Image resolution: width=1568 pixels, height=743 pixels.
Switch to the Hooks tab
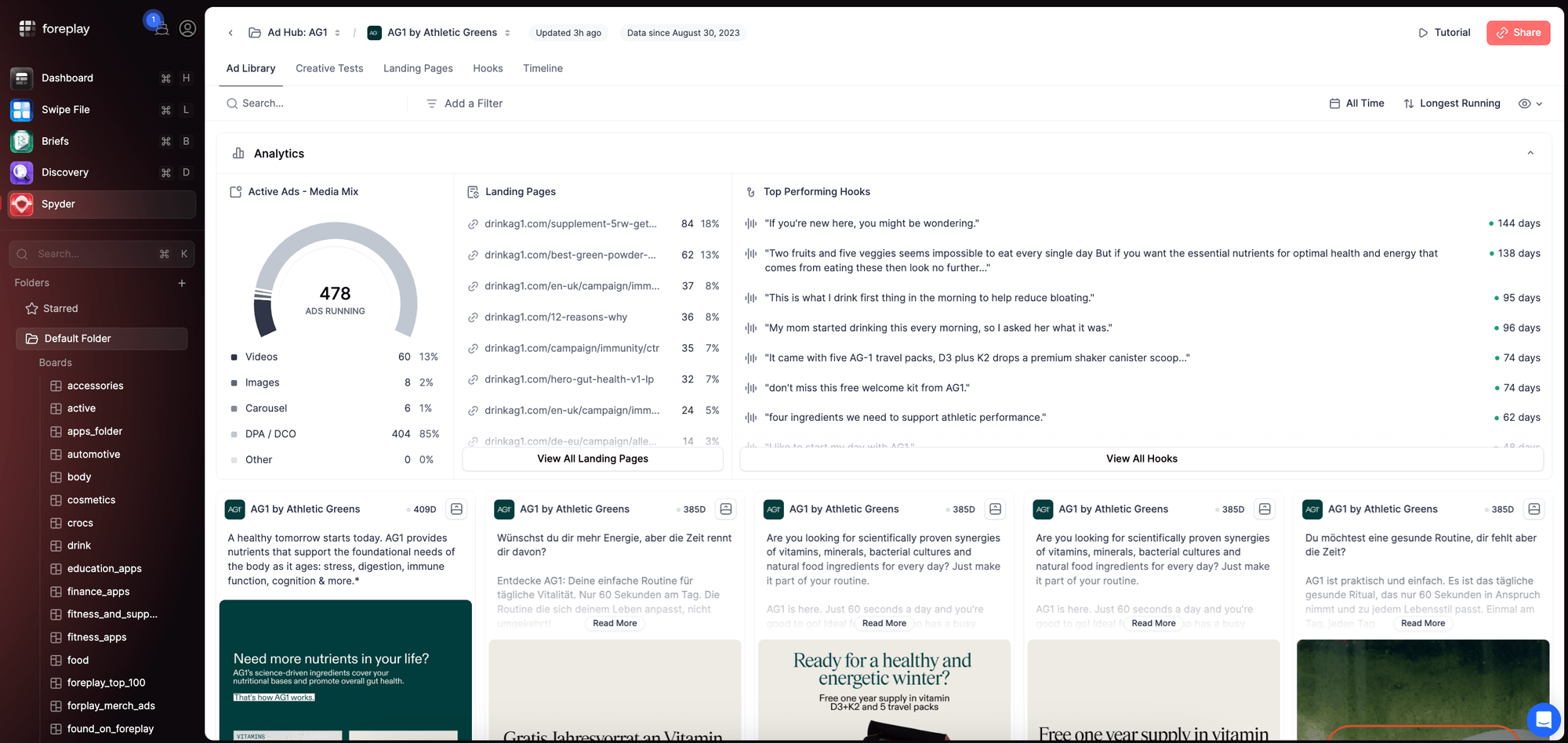click(488, 69)
